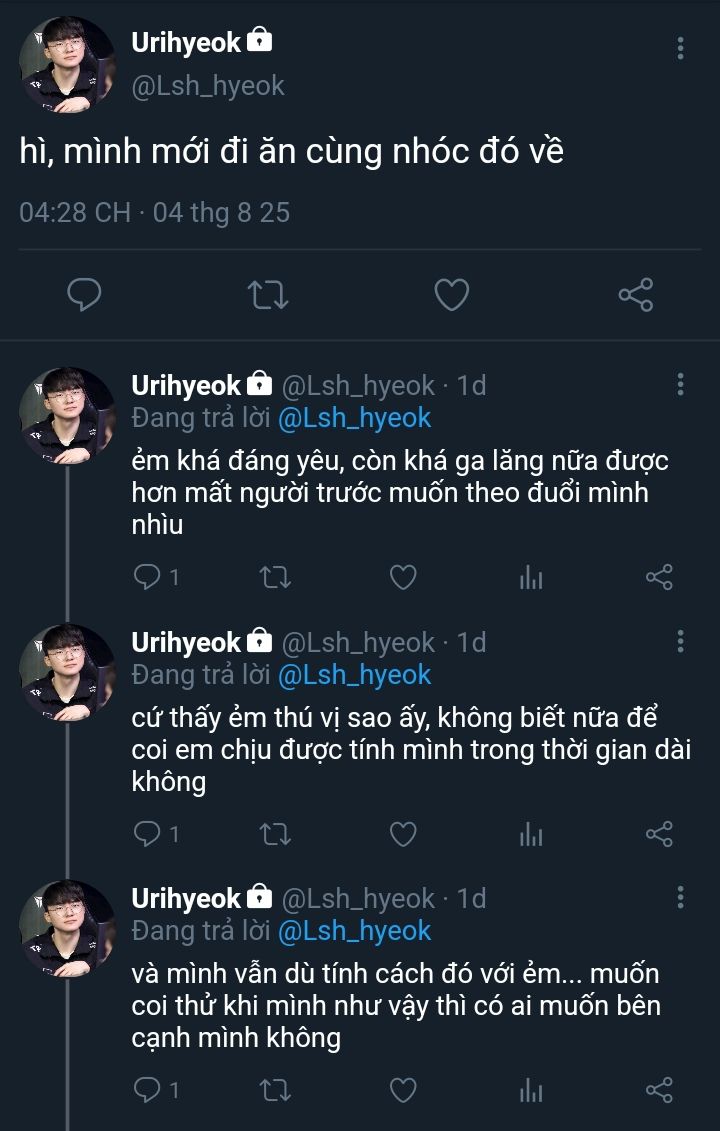The image size is (720, 1131).
Task: Reply to the 'ẻm khá đáng yêu' tweet
Action: tap(148, 577)
